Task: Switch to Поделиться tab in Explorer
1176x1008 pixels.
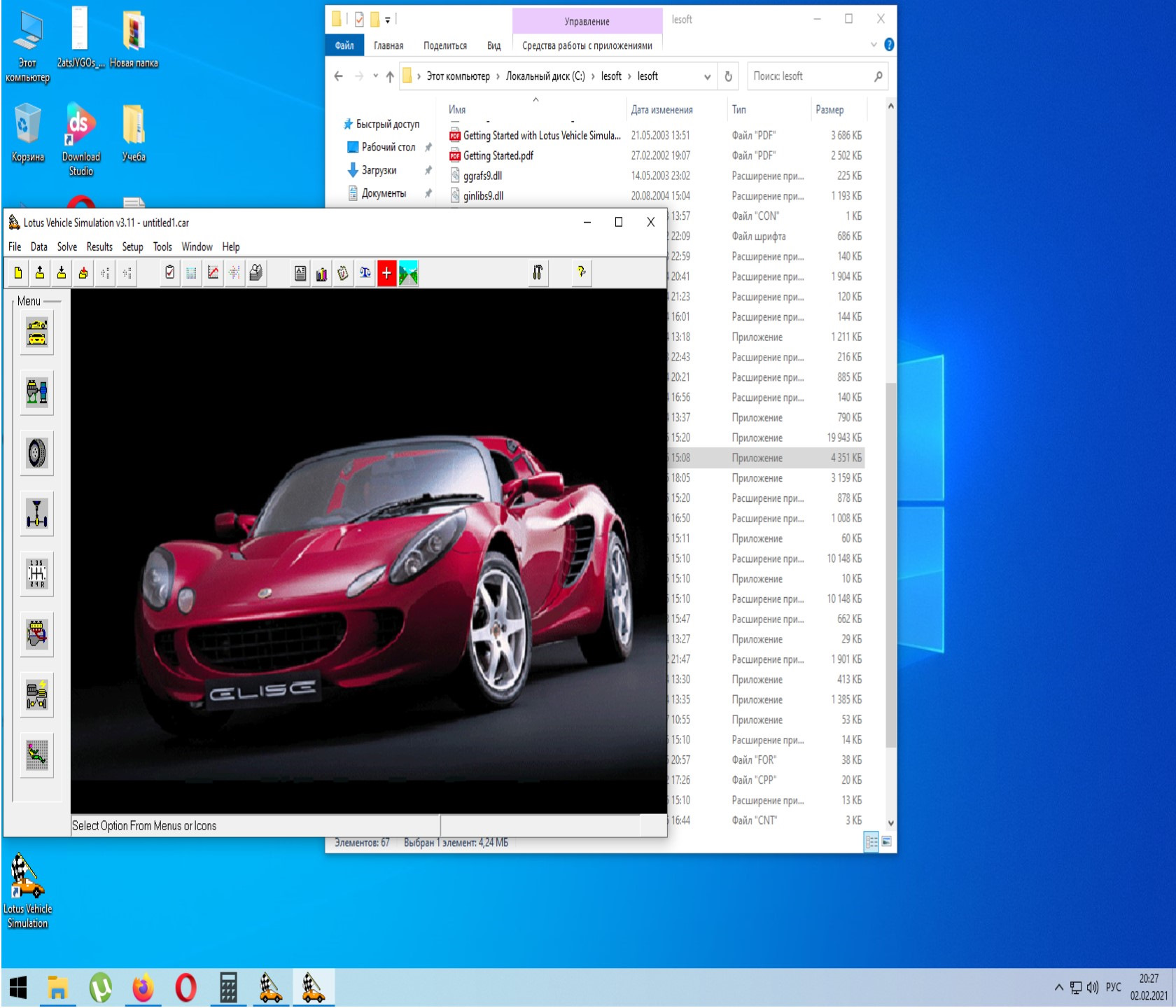Action: click(445, 45)
